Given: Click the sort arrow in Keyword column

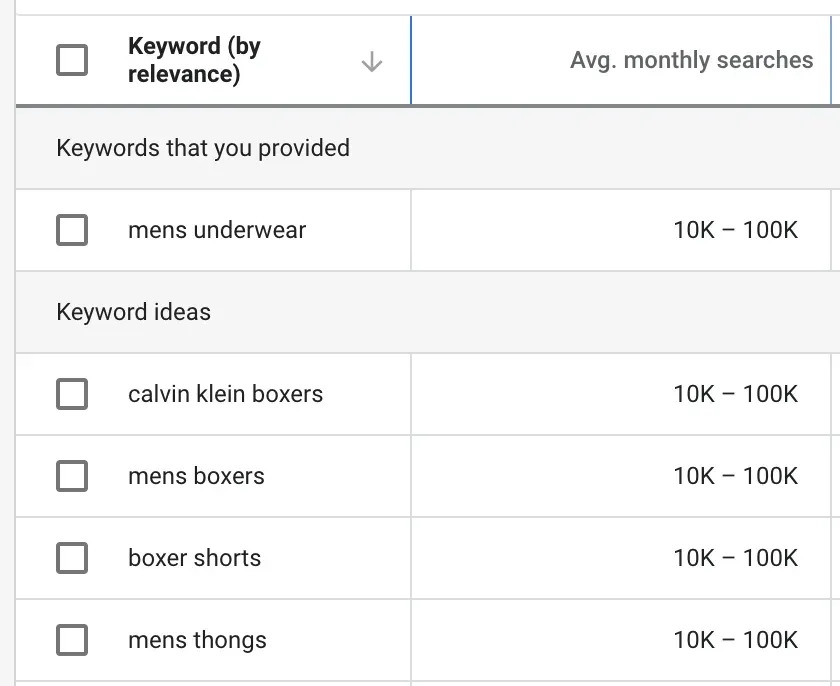Looking at the screenshot, I should [372, 62].
